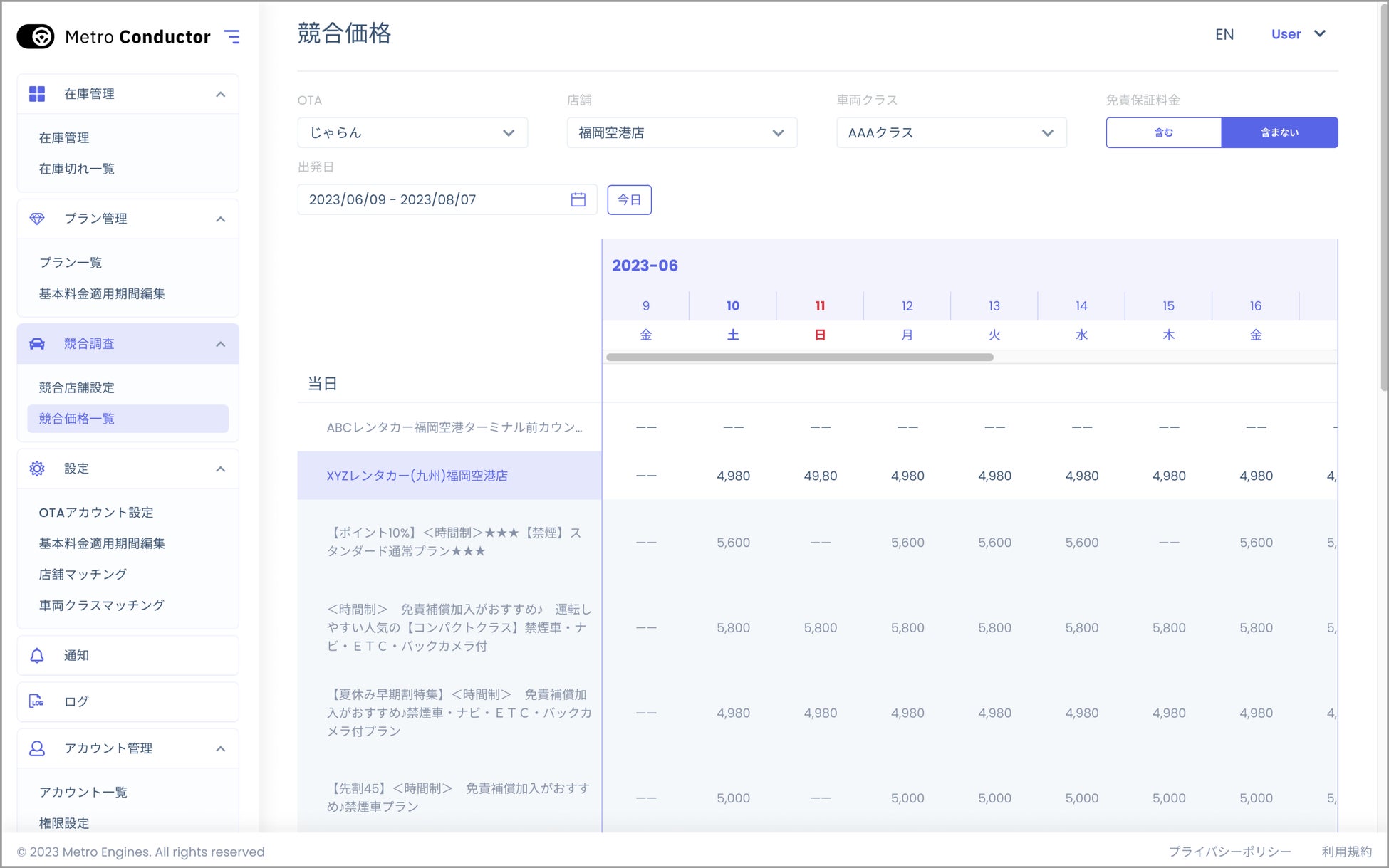Open the 車両クラス dropdown showing AAAクラス

click(x=951, y=132)
